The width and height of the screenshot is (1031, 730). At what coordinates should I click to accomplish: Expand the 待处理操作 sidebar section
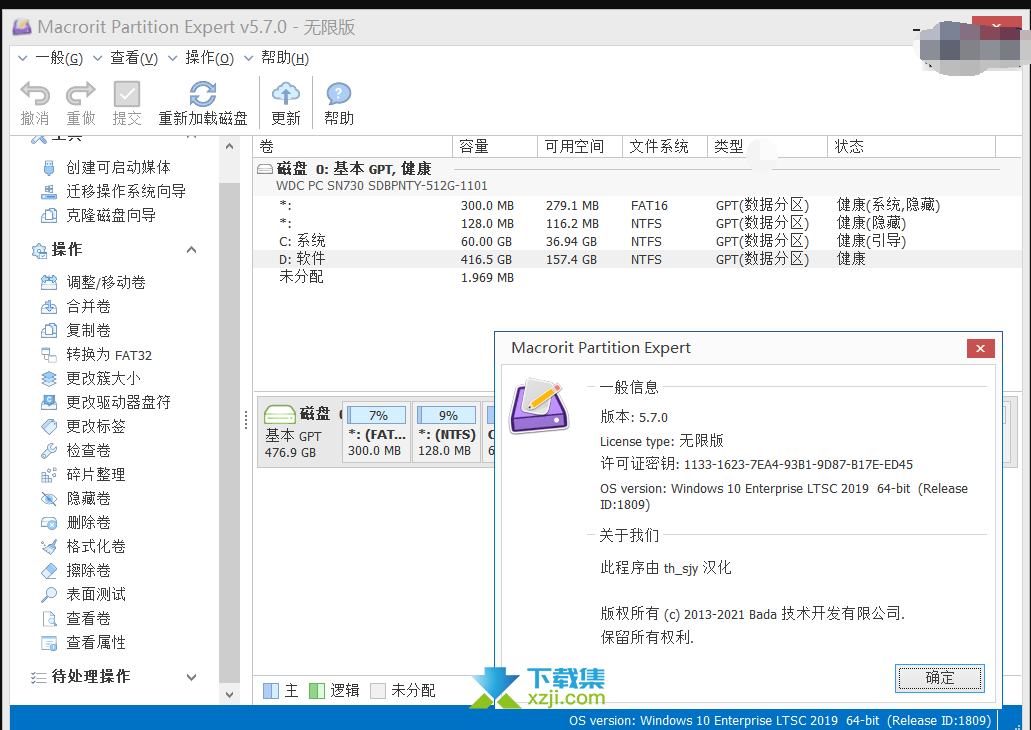191,677
